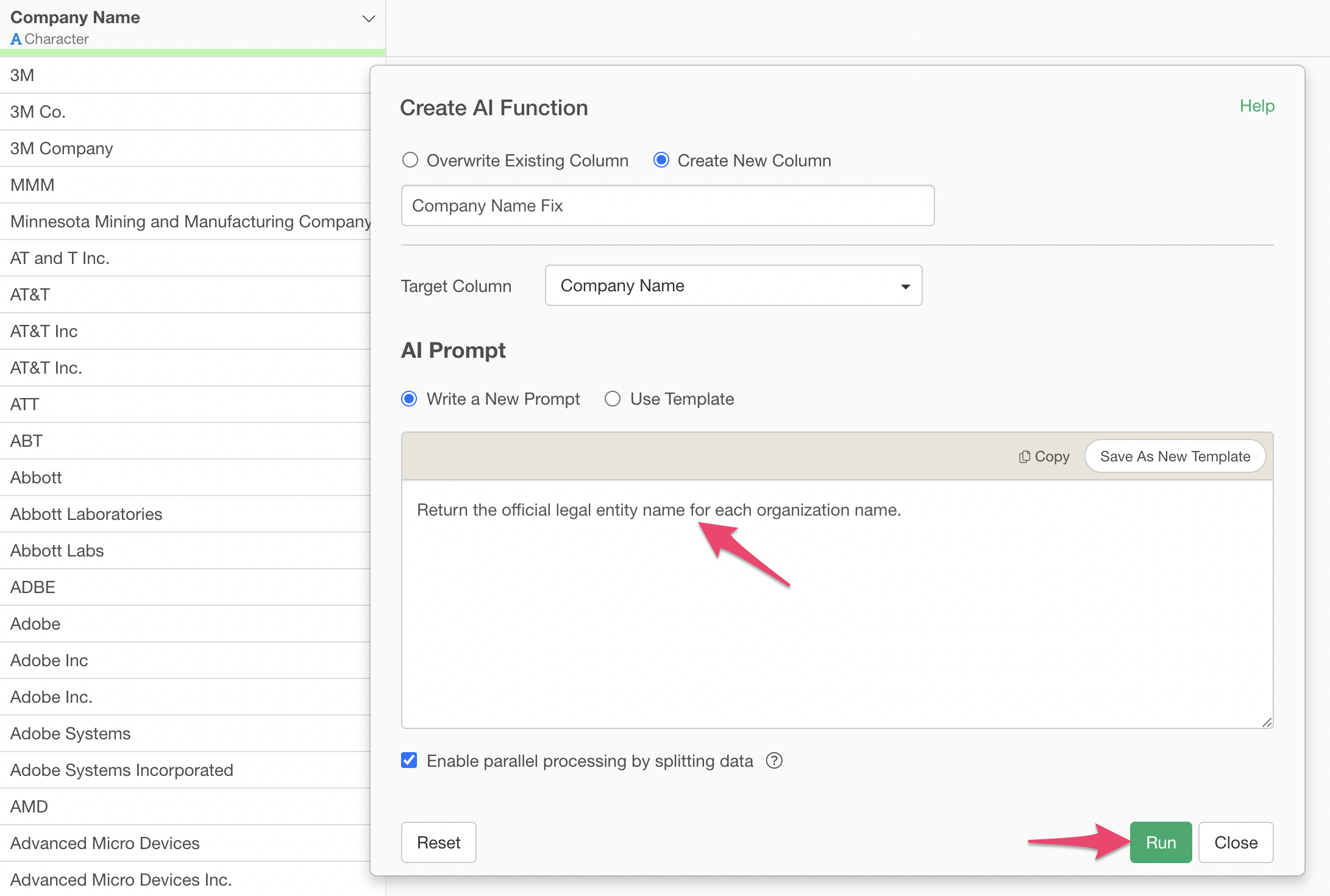Click the Company Name Fix name field
Screen dimensions: 1330x896
click(x=667, y=206)
